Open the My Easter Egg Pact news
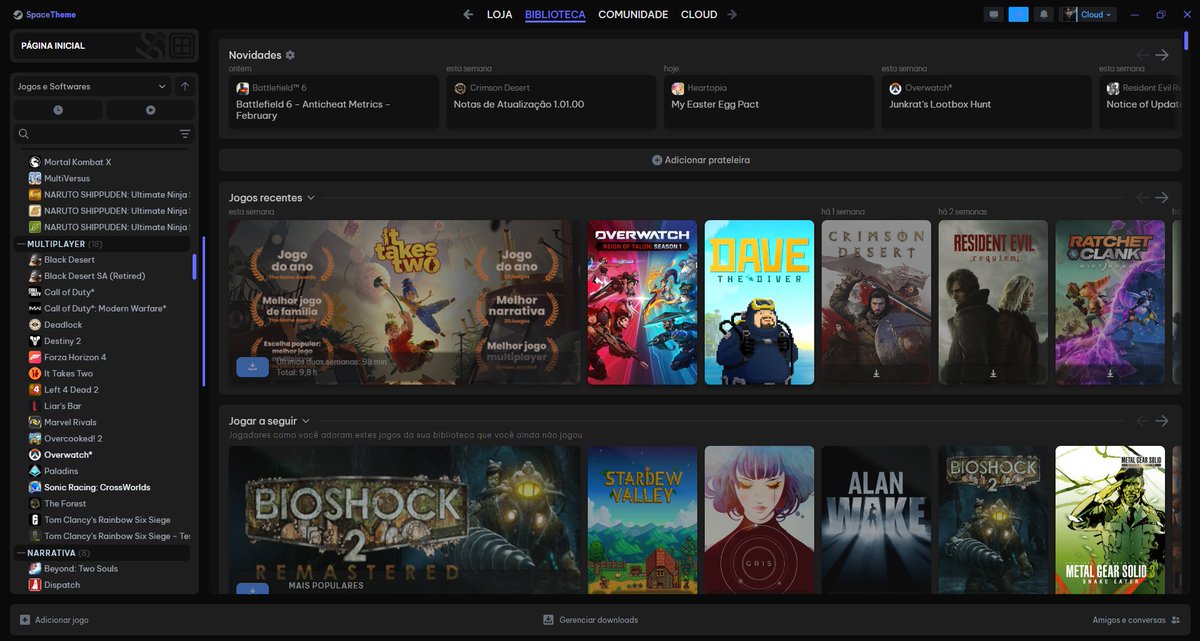Image resolution: width=1200 pixels, height=641 pixels. [769, 103]
